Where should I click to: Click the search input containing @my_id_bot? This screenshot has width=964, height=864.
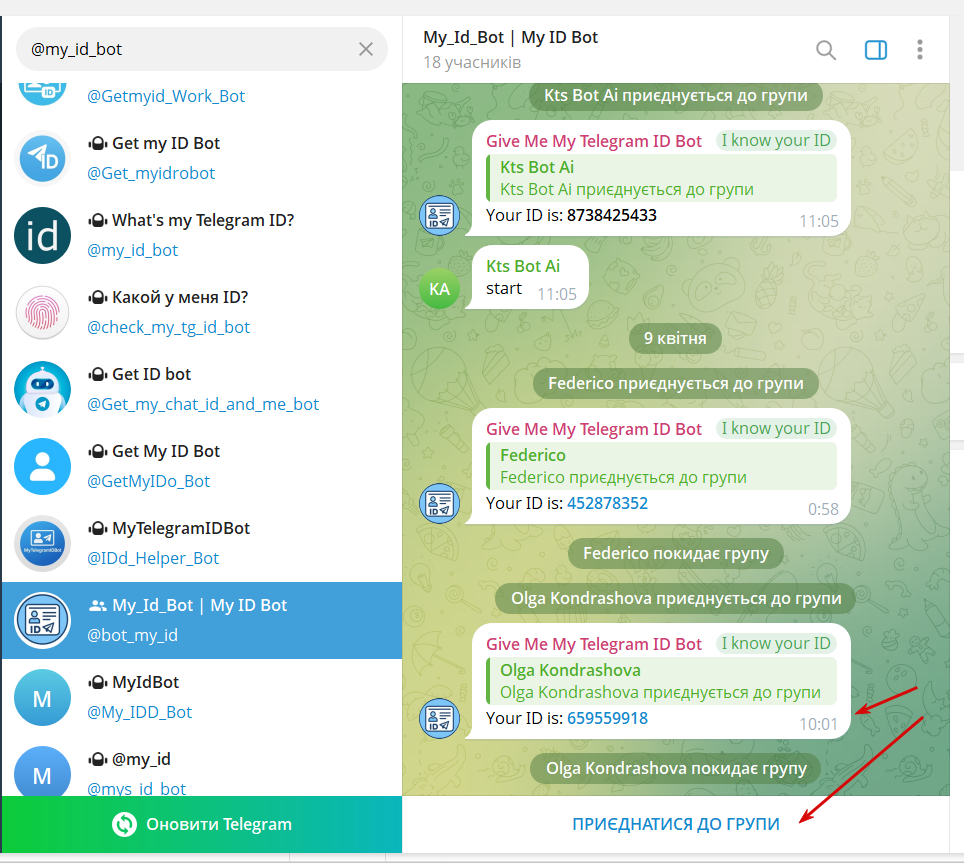pos(201,49)
